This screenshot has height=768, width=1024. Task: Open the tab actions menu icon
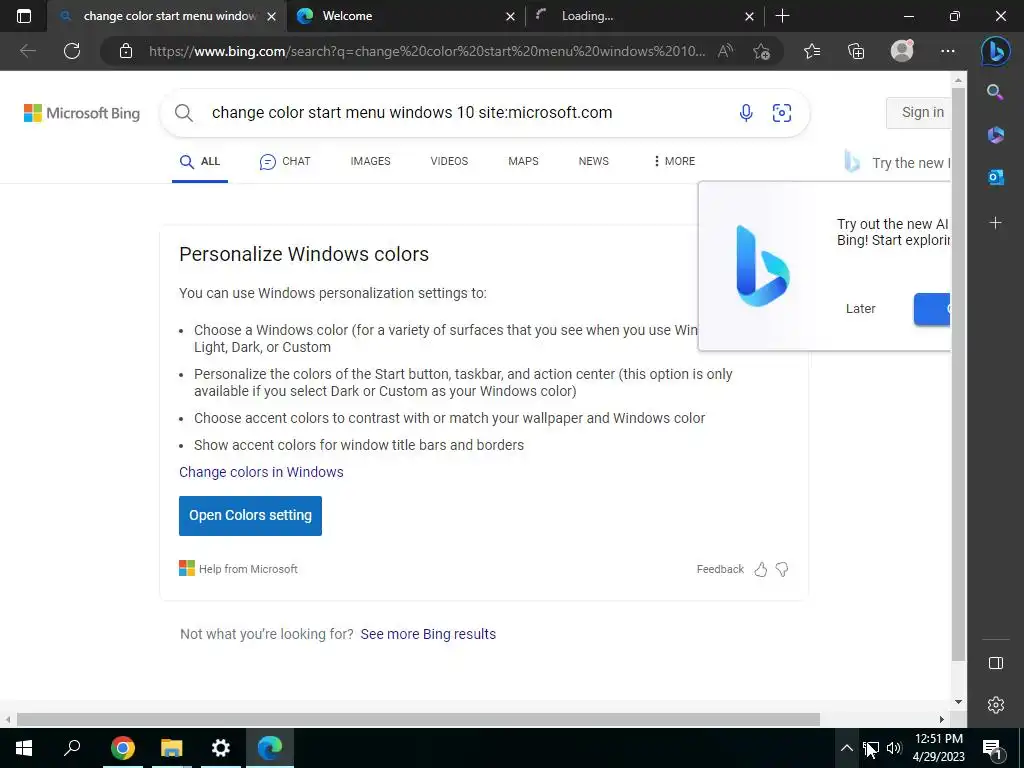[x=24, y=16]
